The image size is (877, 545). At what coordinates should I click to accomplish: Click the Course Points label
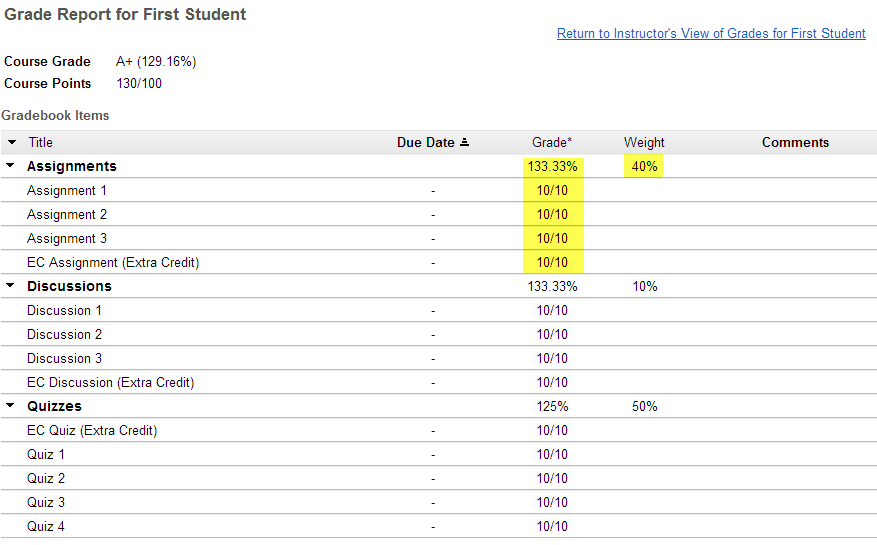[48, 83]
